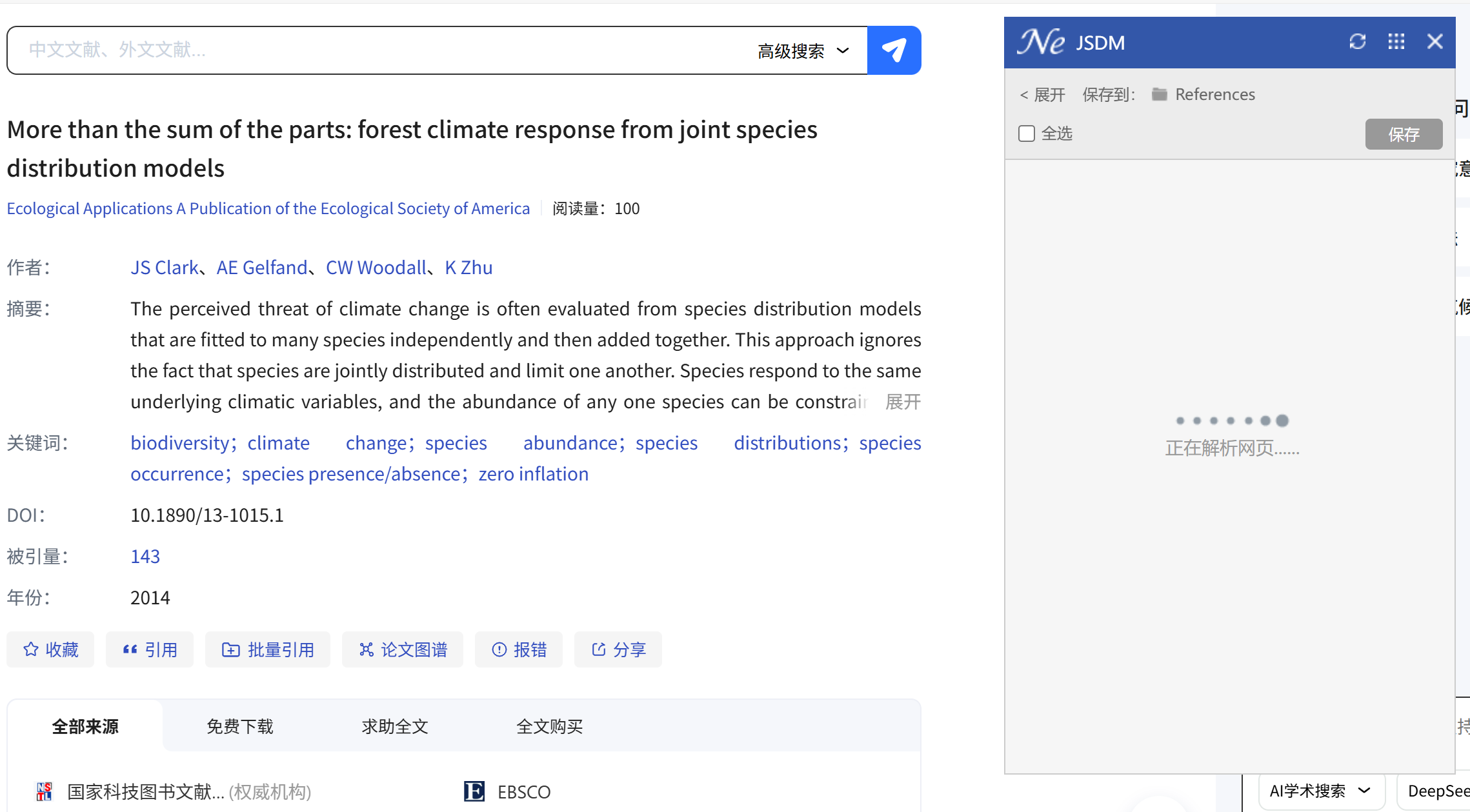Share the article using 分享
The height and width of the screenshot is (812, 1470).
click(x=618, y=649)
